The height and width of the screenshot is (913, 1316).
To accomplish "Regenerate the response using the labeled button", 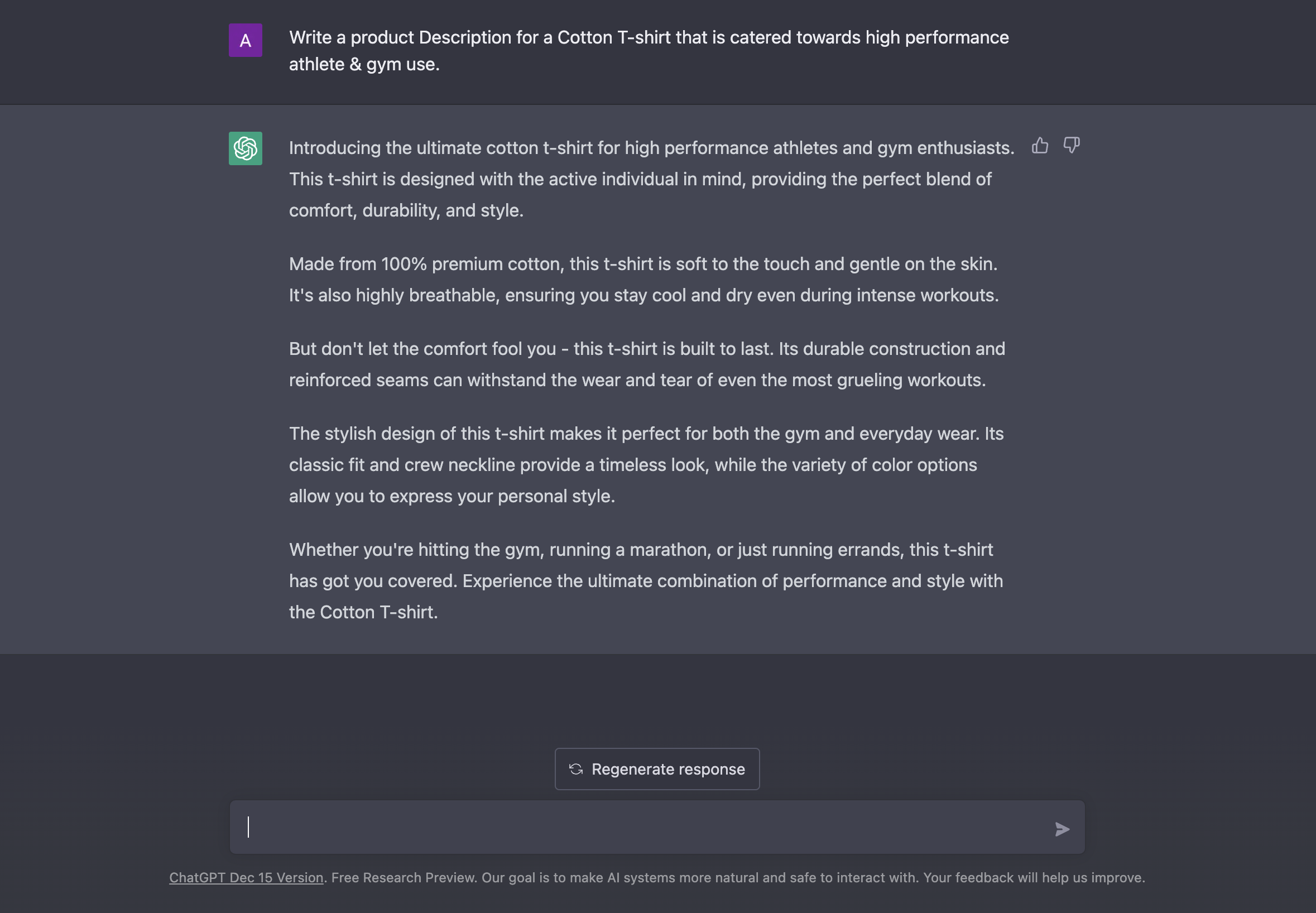I will coord(657,769).
